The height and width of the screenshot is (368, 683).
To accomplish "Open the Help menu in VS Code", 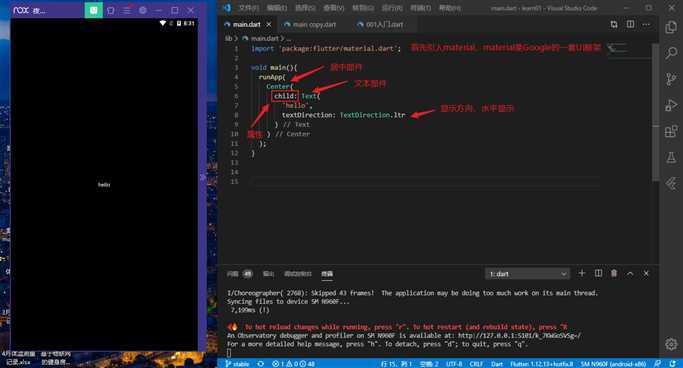I will [x=450, y=8].
